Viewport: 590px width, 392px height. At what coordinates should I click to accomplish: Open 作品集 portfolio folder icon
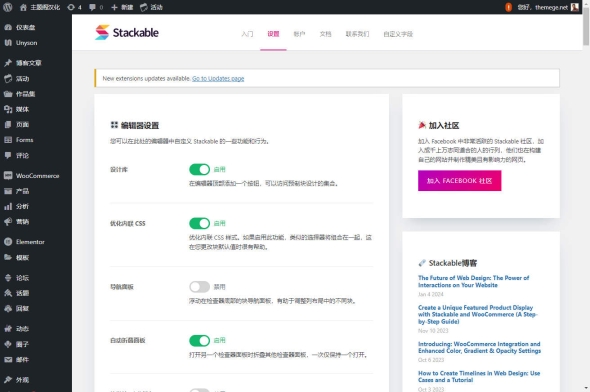[x=8, y=94]
